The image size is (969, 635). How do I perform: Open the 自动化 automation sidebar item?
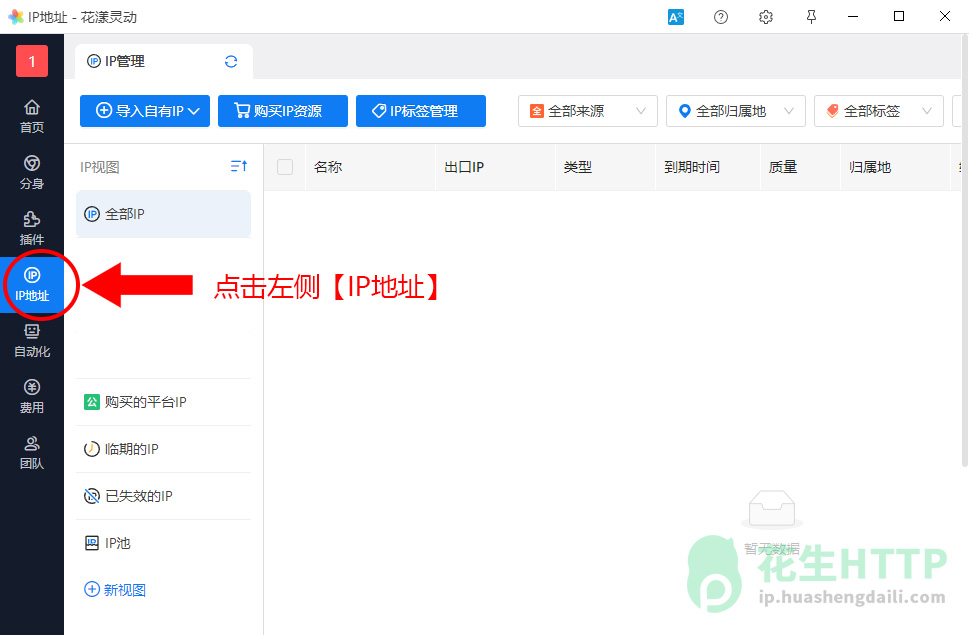point(32,341)
